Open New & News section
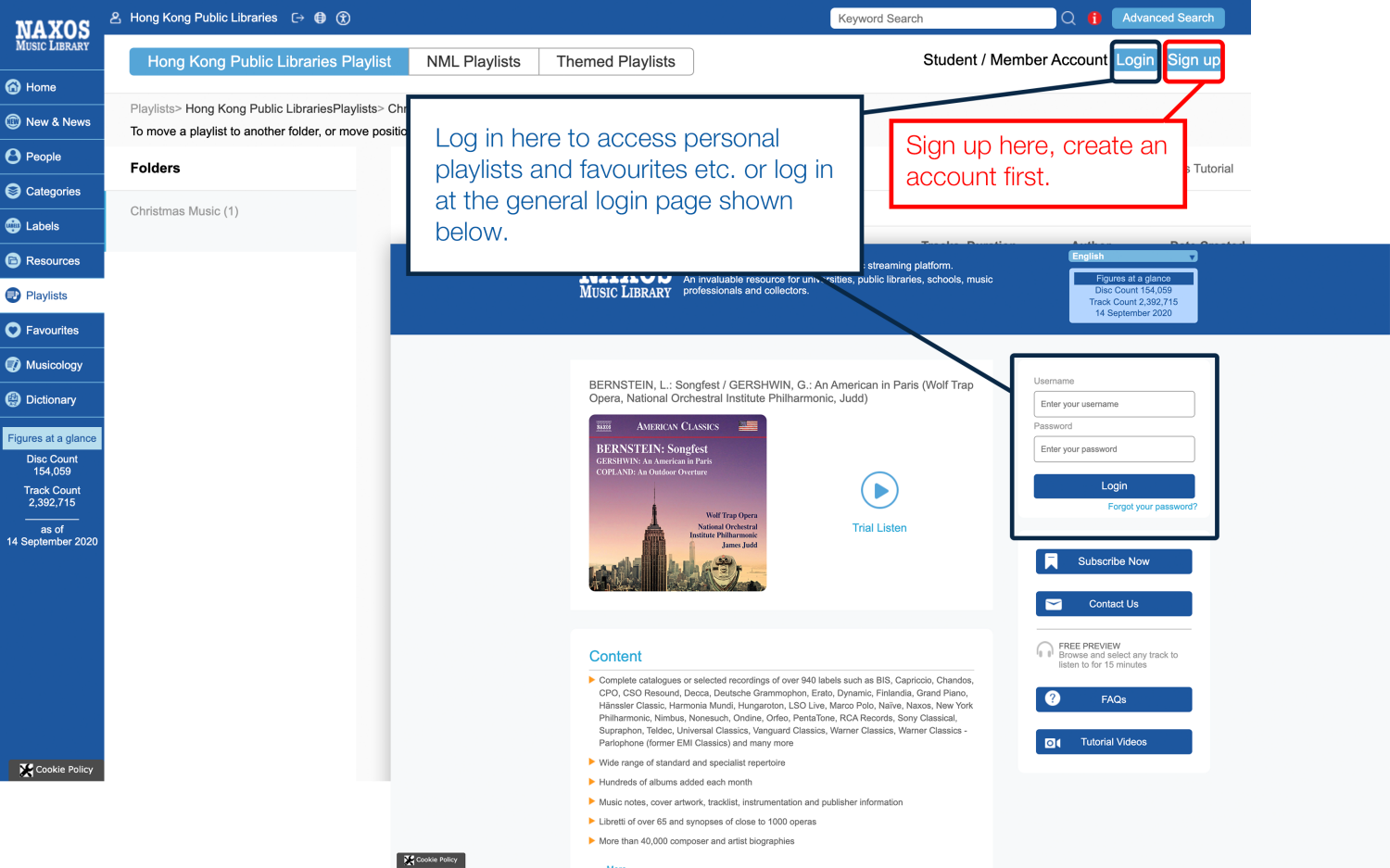The width and height of the screenshot is (1390, 868). (x=52, y=121)
